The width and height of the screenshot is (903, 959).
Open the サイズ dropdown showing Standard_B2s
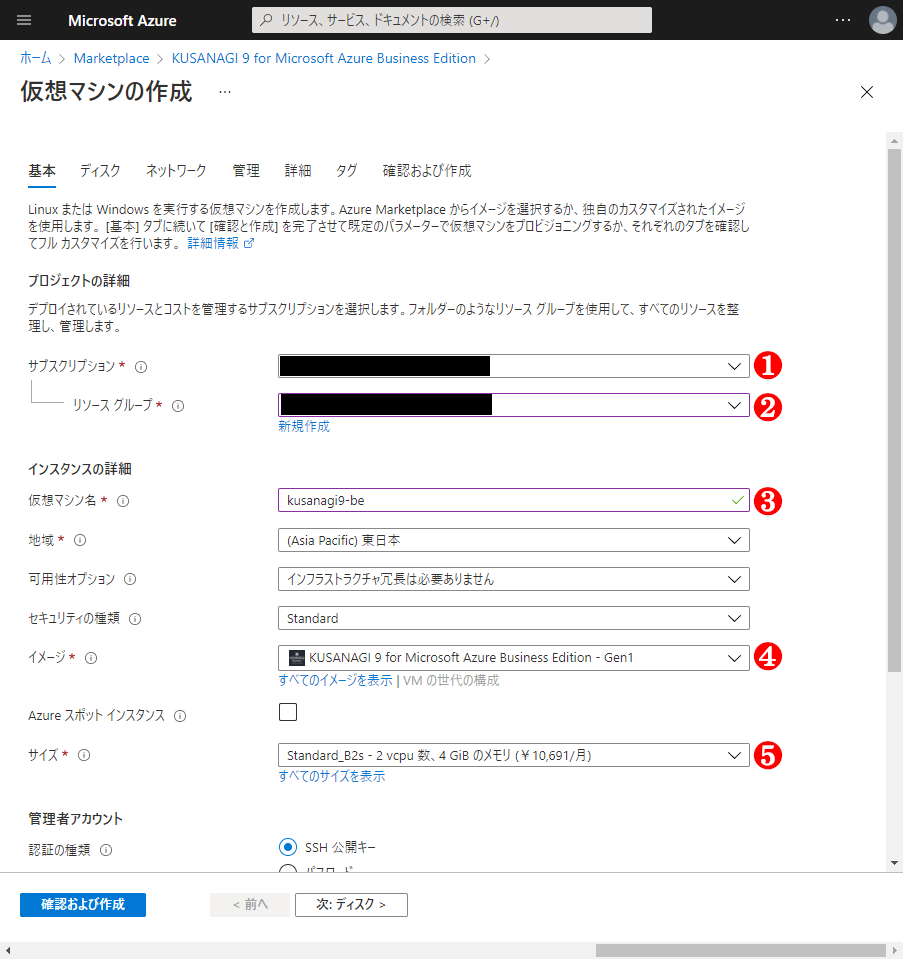(x=514, y=755)
